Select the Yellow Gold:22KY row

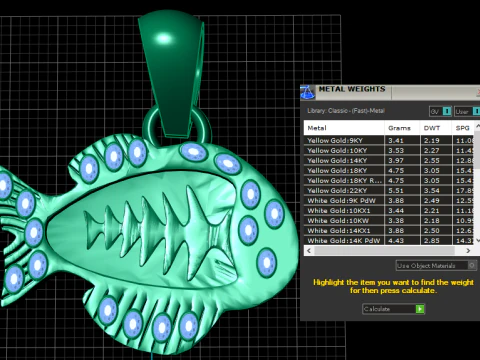point(389,190)
